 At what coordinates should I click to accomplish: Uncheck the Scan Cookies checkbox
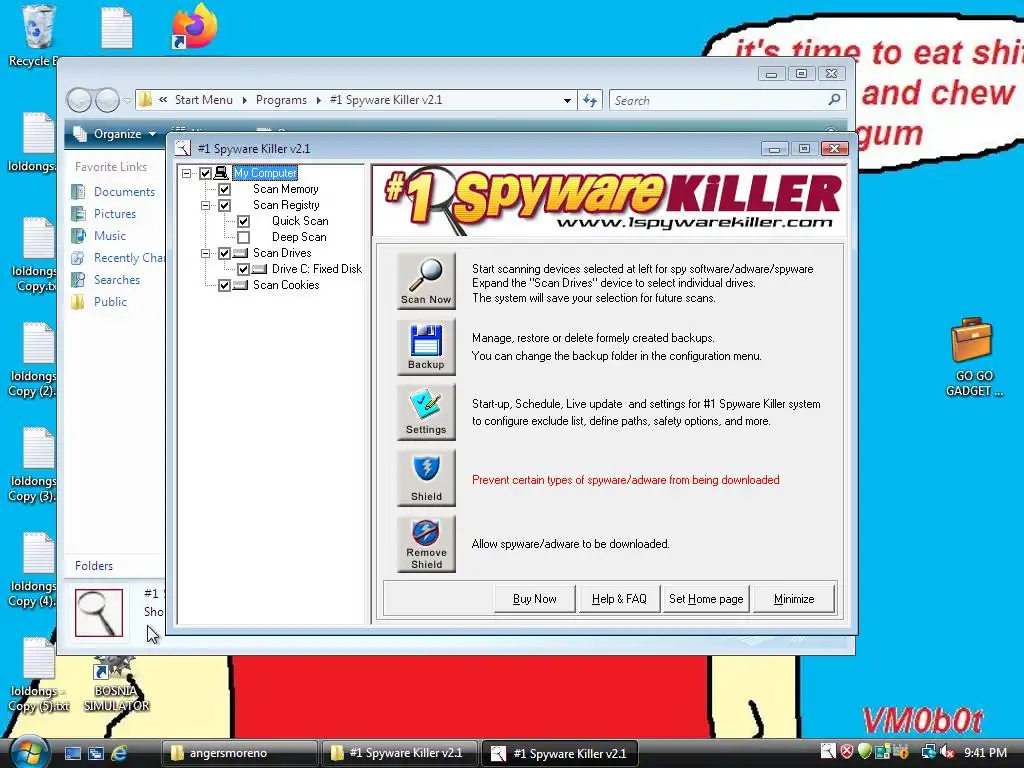[x=225, y=285]
